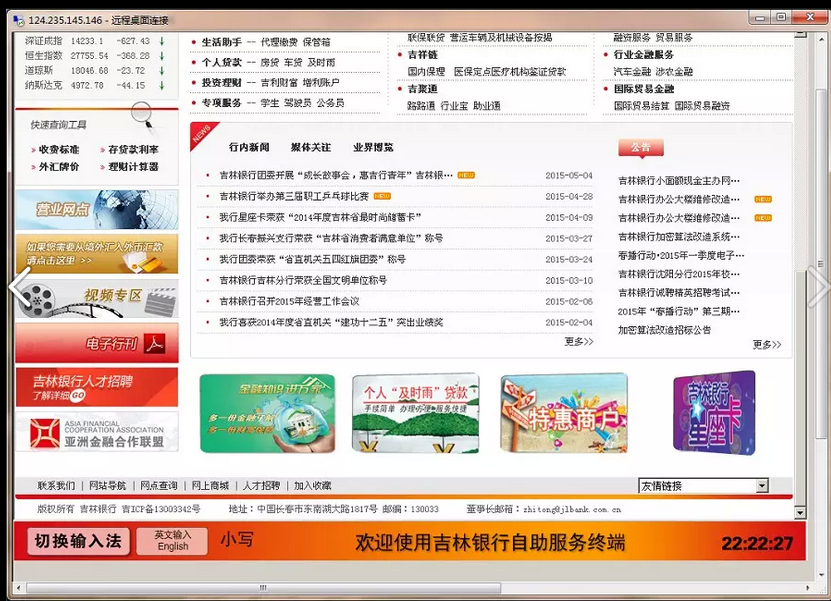Screen dimensions: 831x601
Task: Open the 涉农金融 link
Action: pos(674,72)
